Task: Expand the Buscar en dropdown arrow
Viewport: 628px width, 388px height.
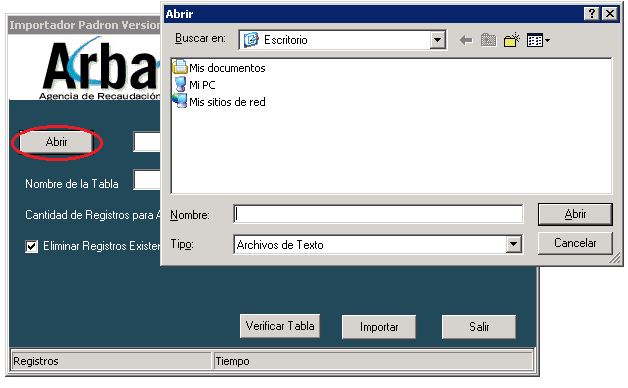Action: point(438,40)
